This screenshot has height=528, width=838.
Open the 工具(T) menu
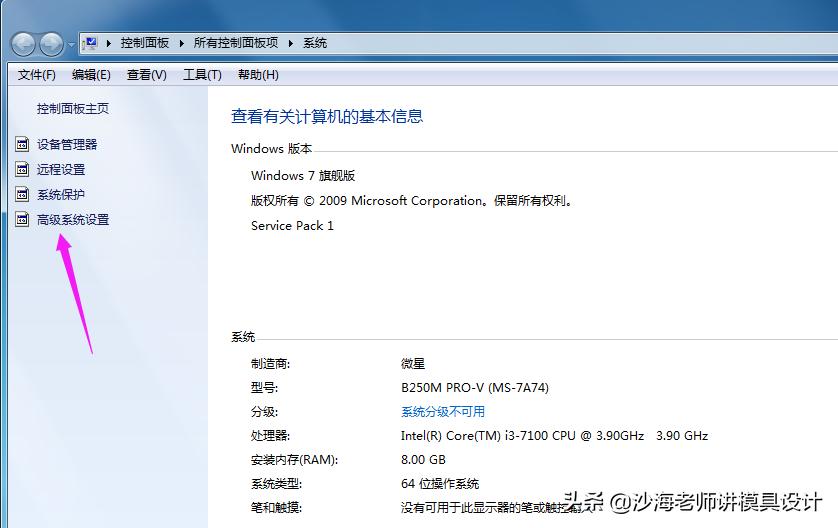[x=202, y=75]
